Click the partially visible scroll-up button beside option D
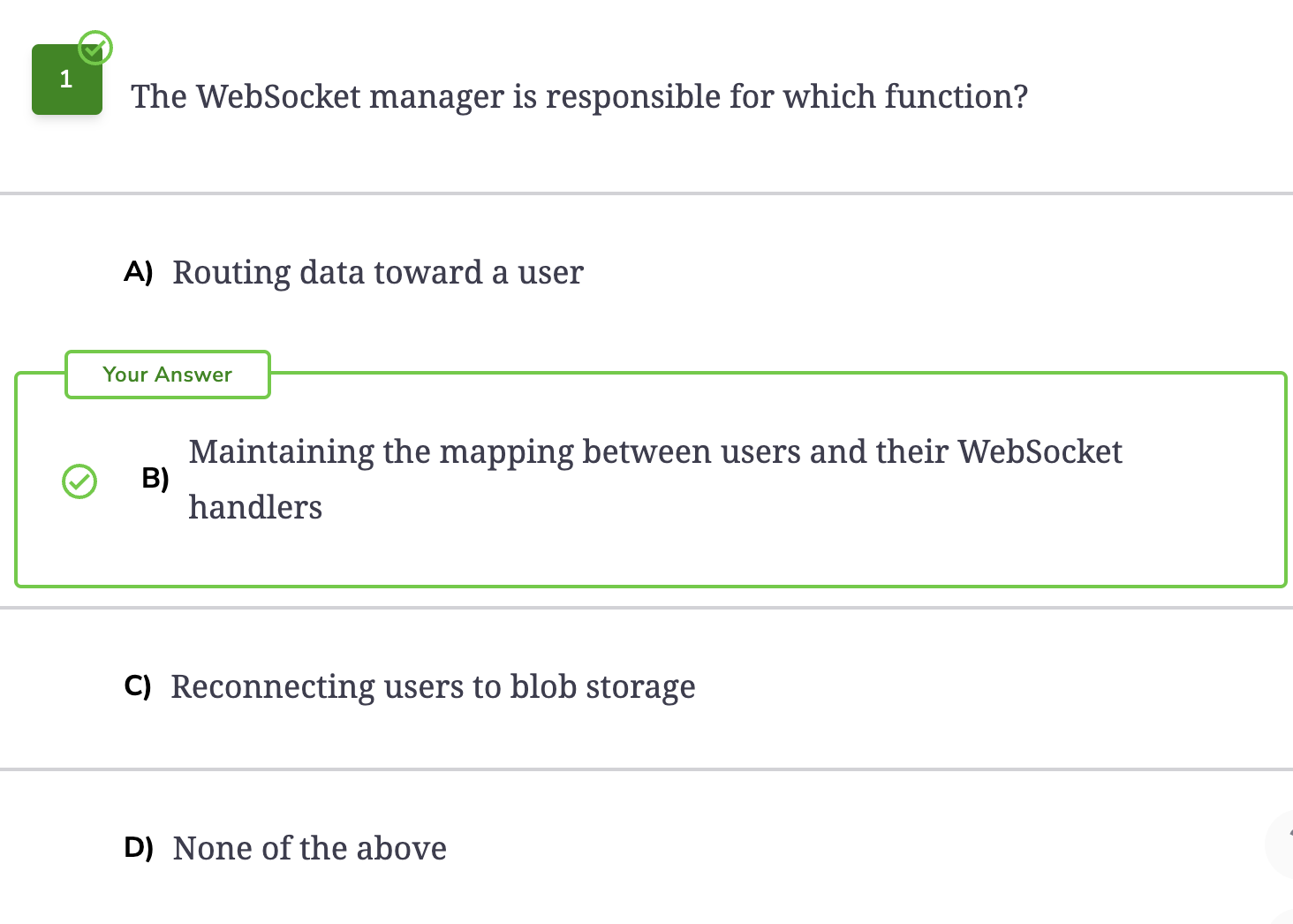1293x924 pixels. 1281,844
